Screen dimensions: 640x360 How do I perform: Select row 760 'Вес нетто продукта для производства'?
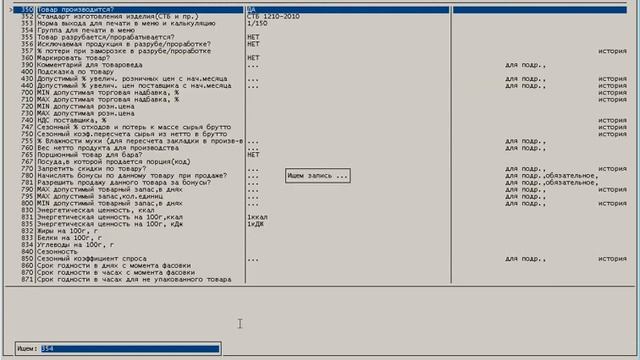(320, 148)
